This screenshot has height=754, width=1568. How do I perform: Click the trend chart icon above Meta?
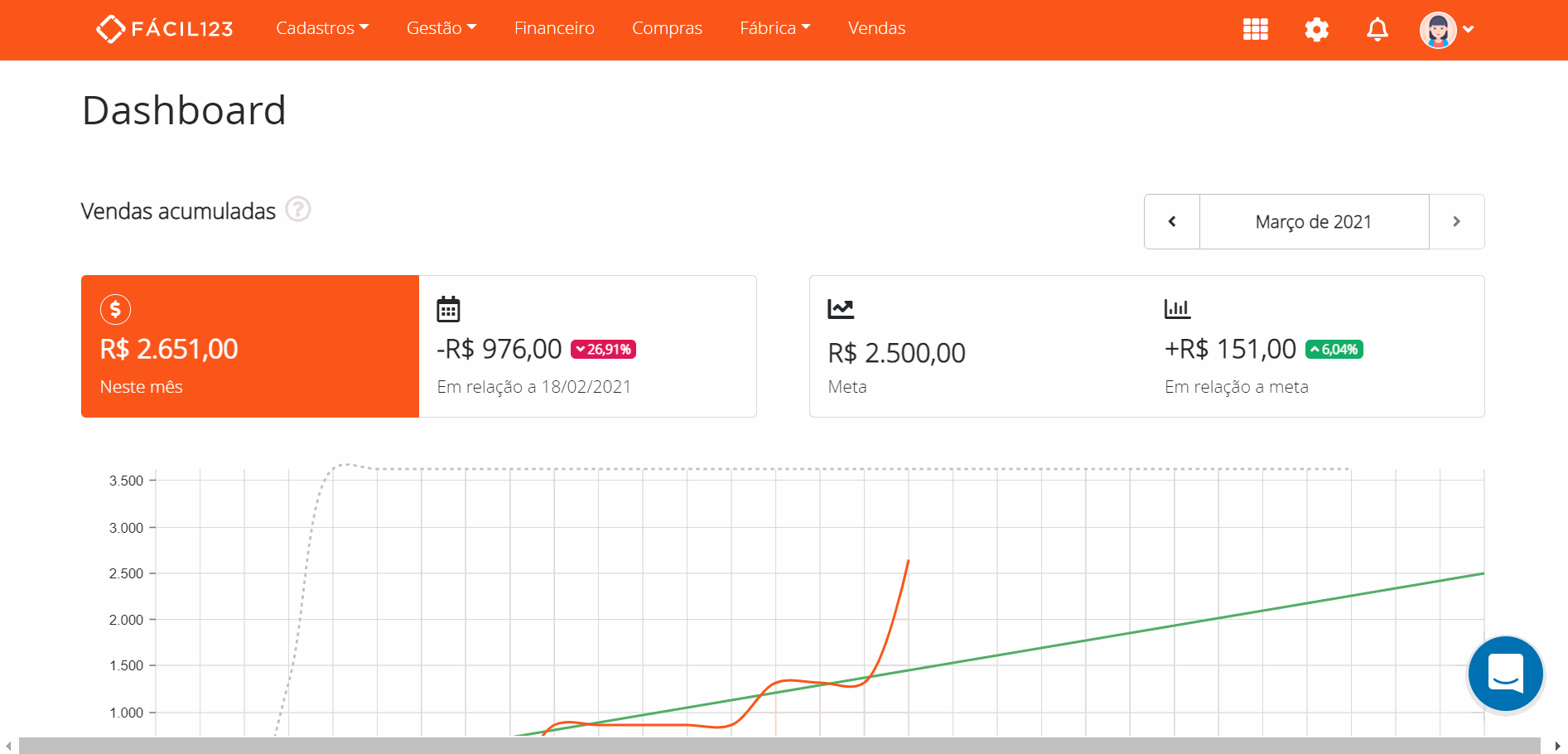840,309
